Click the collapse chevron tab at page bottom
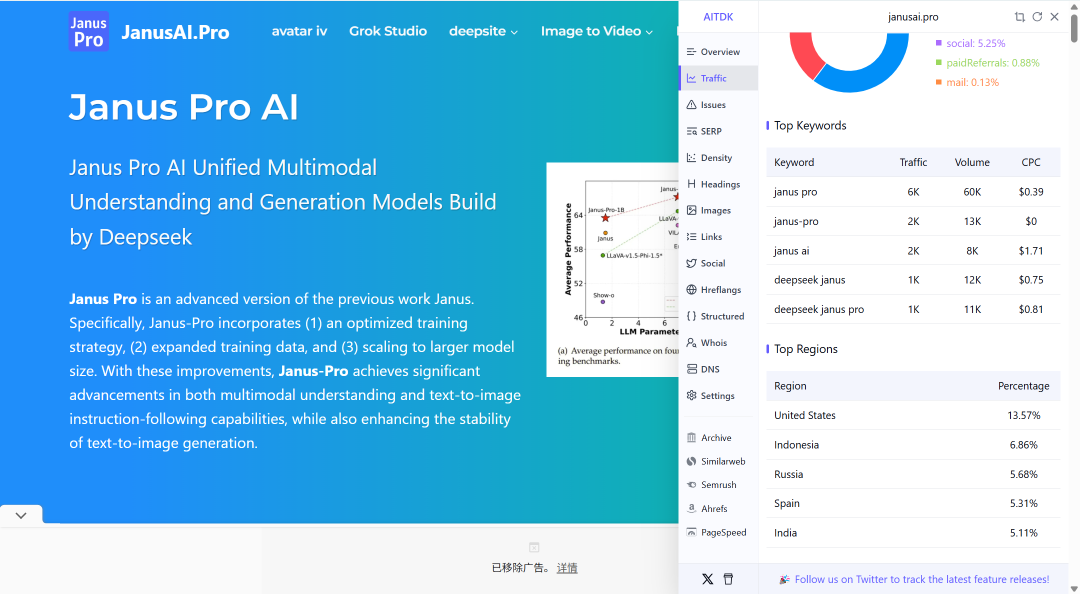Viewport: 1080px width, 594px height. [x=21, y=515]
